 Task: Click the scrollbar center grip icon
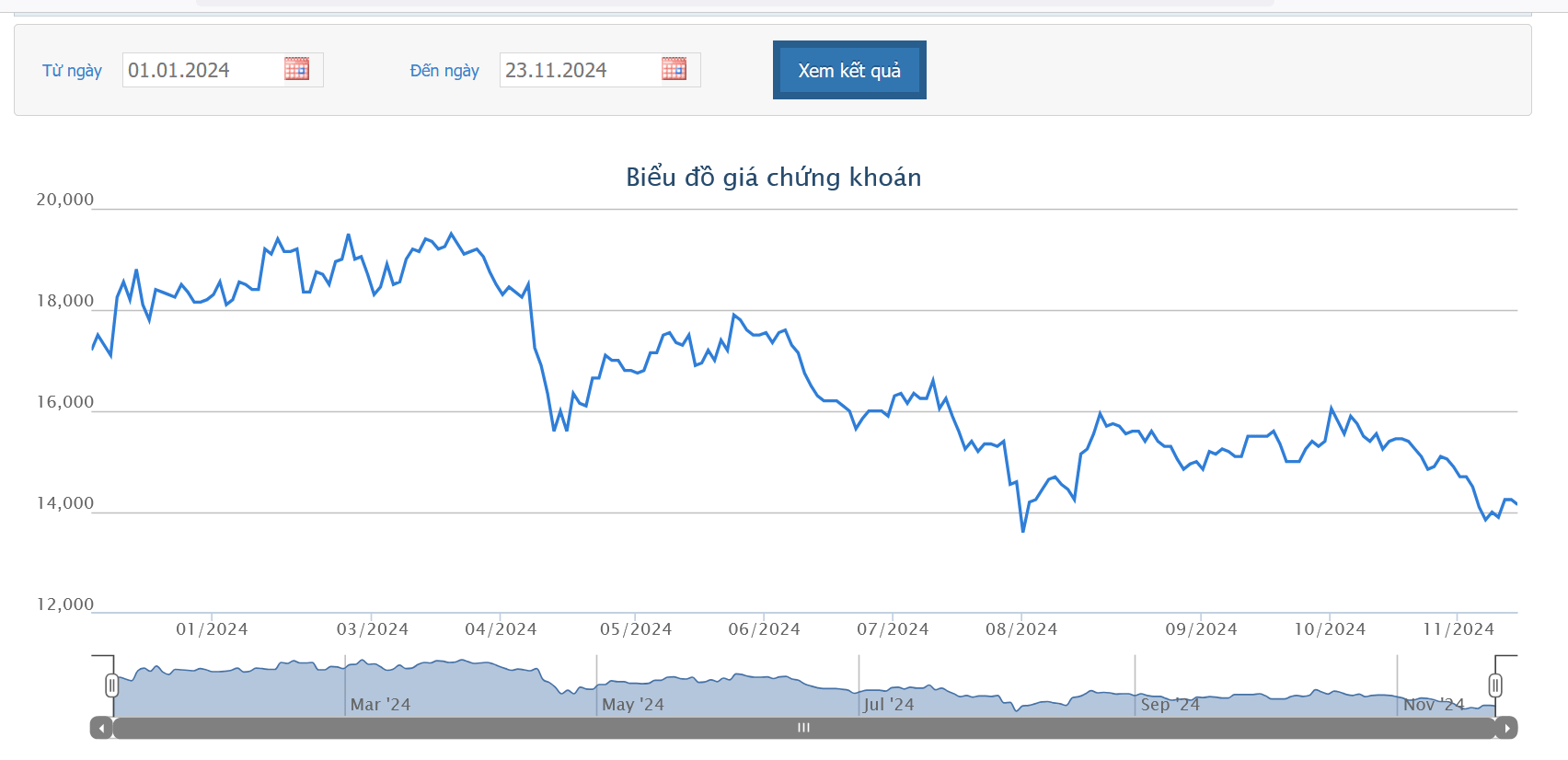tap(803, 728)
